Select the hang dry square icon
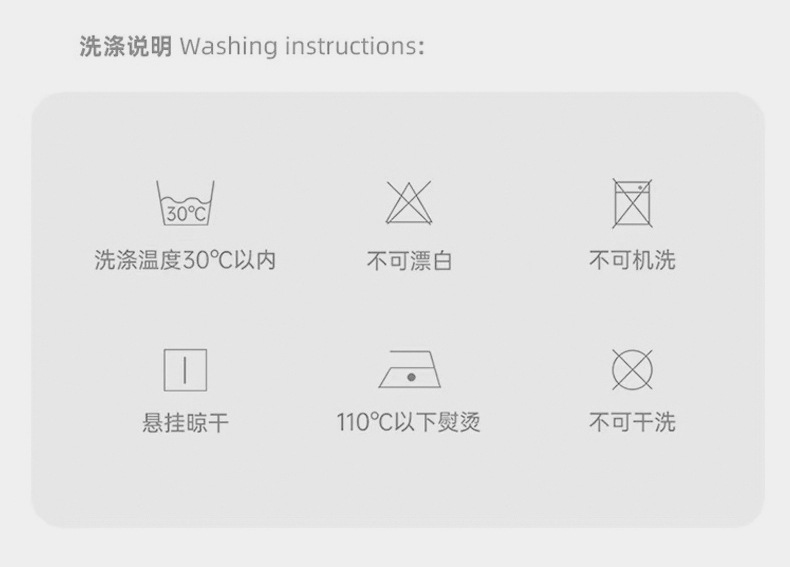The image size is (790, 567). [x=185, y=370]
